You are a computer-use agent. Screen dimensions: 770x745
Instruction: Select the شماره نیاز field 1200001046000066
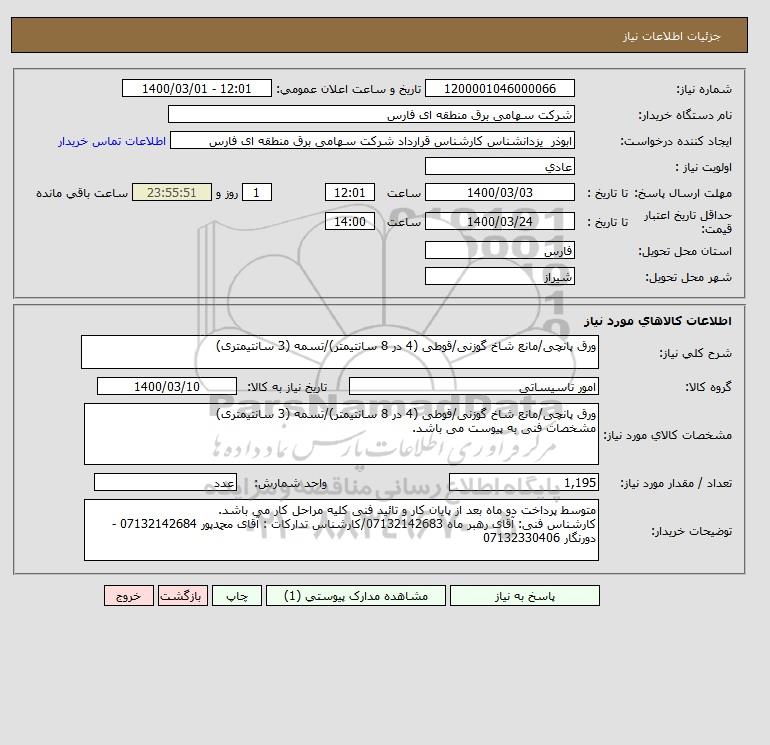(x=499, y=88)
